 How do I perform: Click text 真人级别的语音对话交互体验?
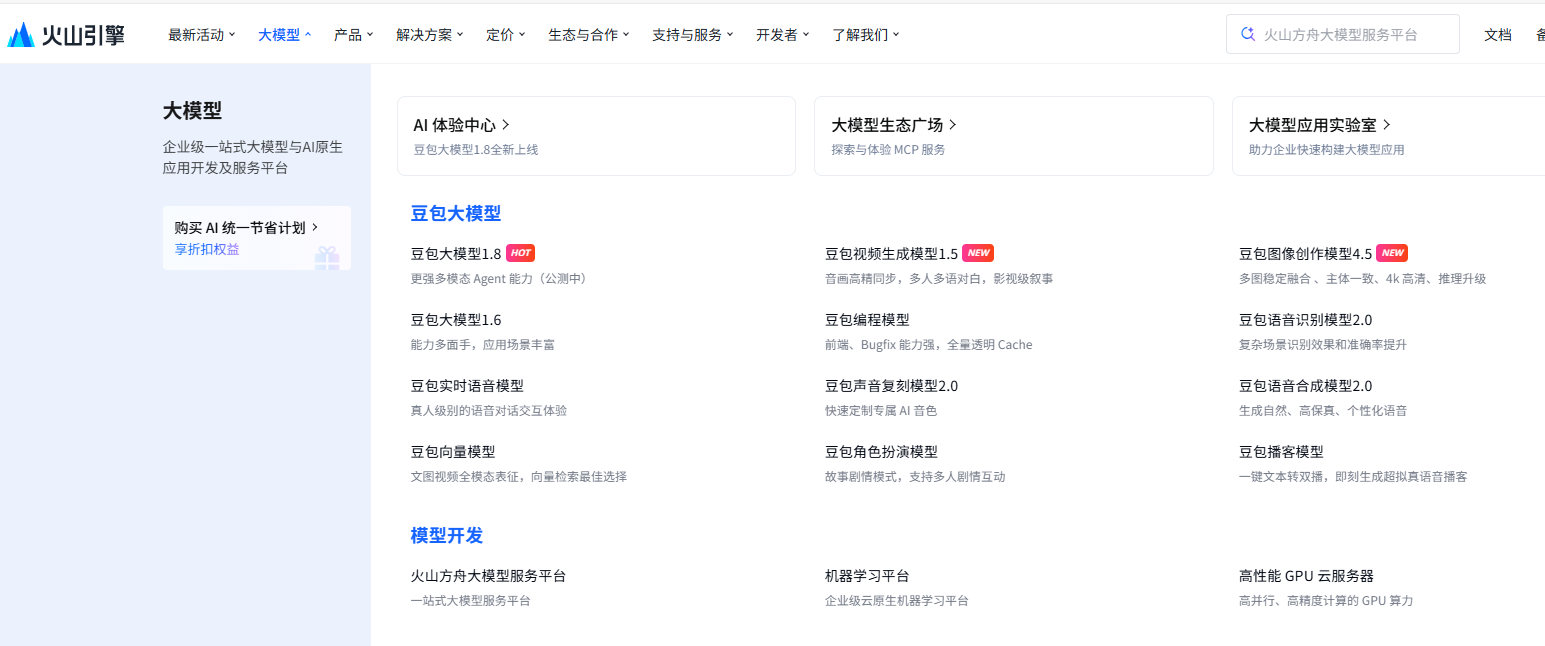coord(488,411)
